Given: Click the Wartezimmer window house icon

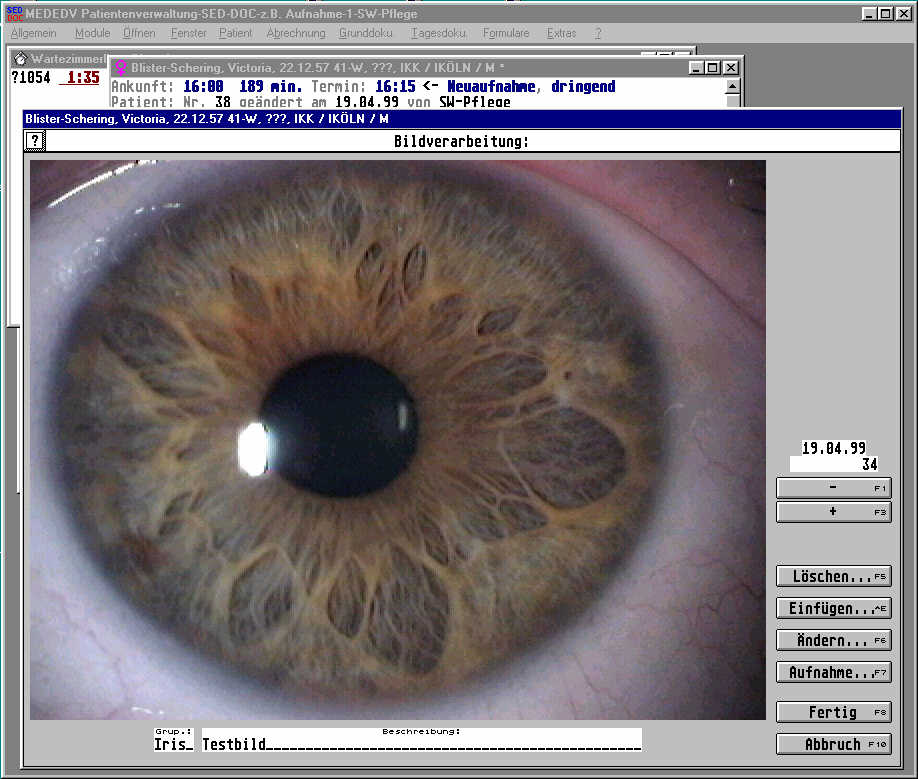Looking at the screenshot, I should pyautogui.click(x=18, y=59).
